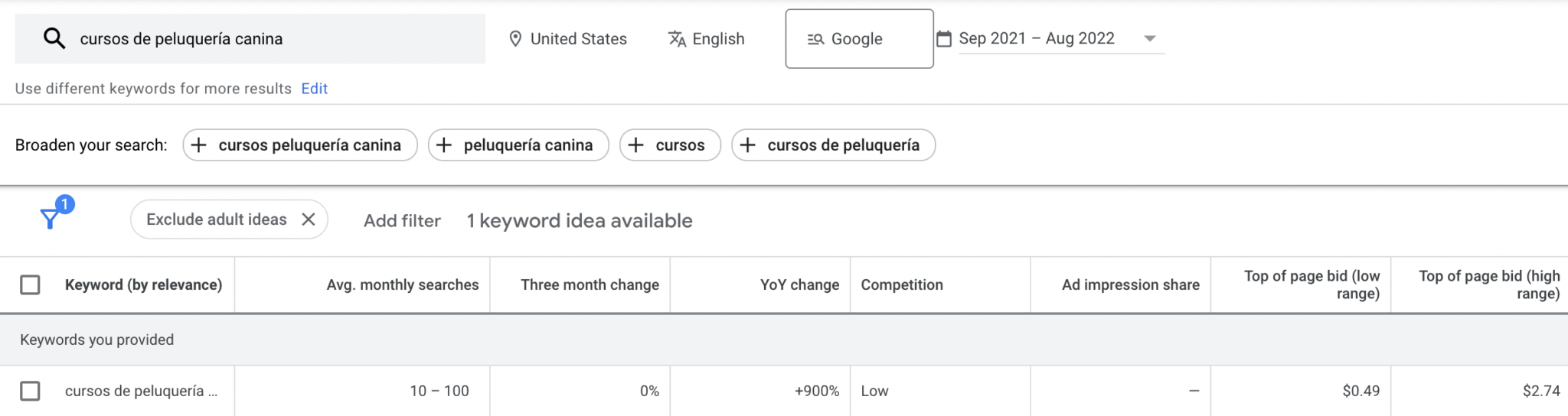
Task: Add the 'cursos peluquería canina' suggestion
Action: (300, 145)
